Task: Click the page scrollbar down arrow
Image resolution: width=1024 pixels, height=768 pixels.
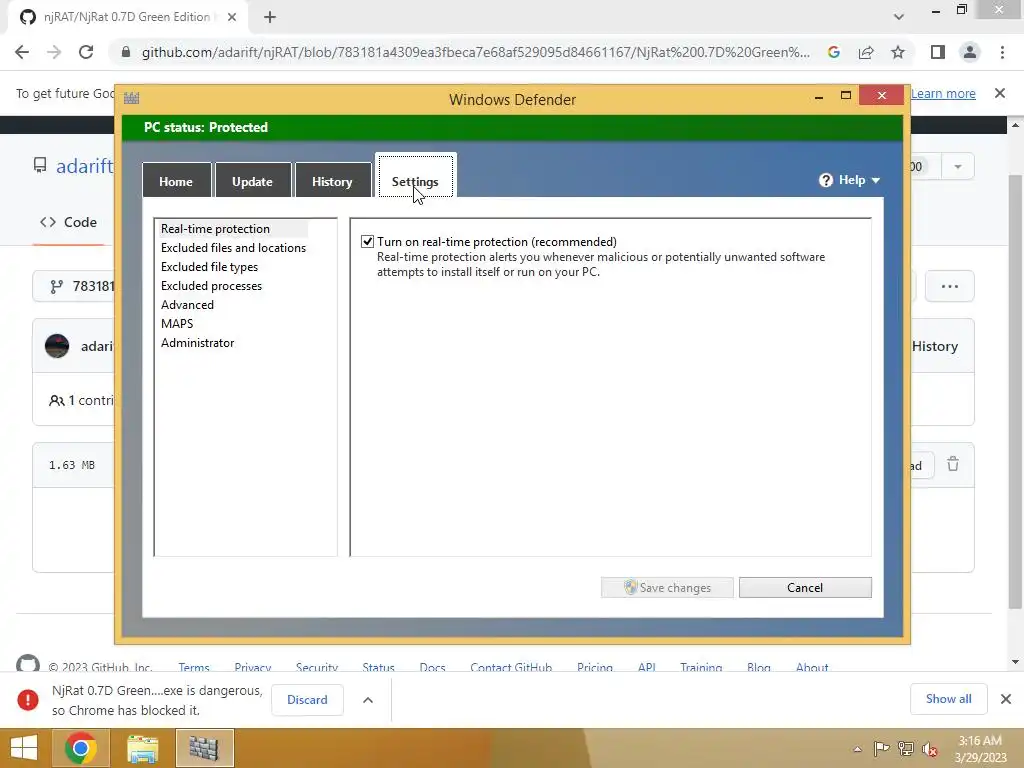Action: pyautogui.click(x=1015, y=662)
